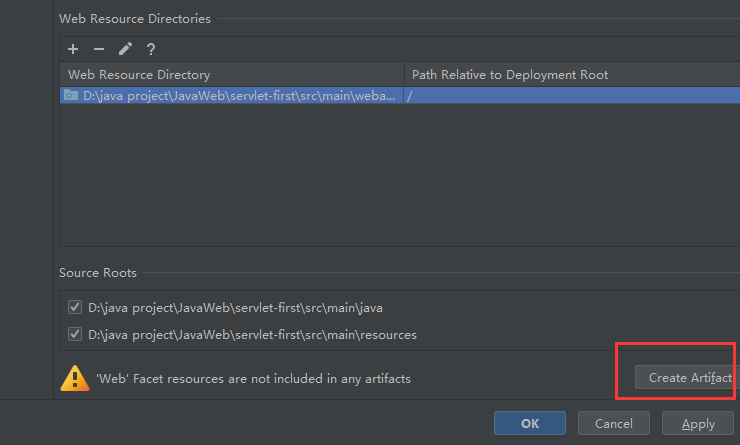740x445 pixels.
Task: Click the pencil icon to edit directory
Action: tap(125, 49)
